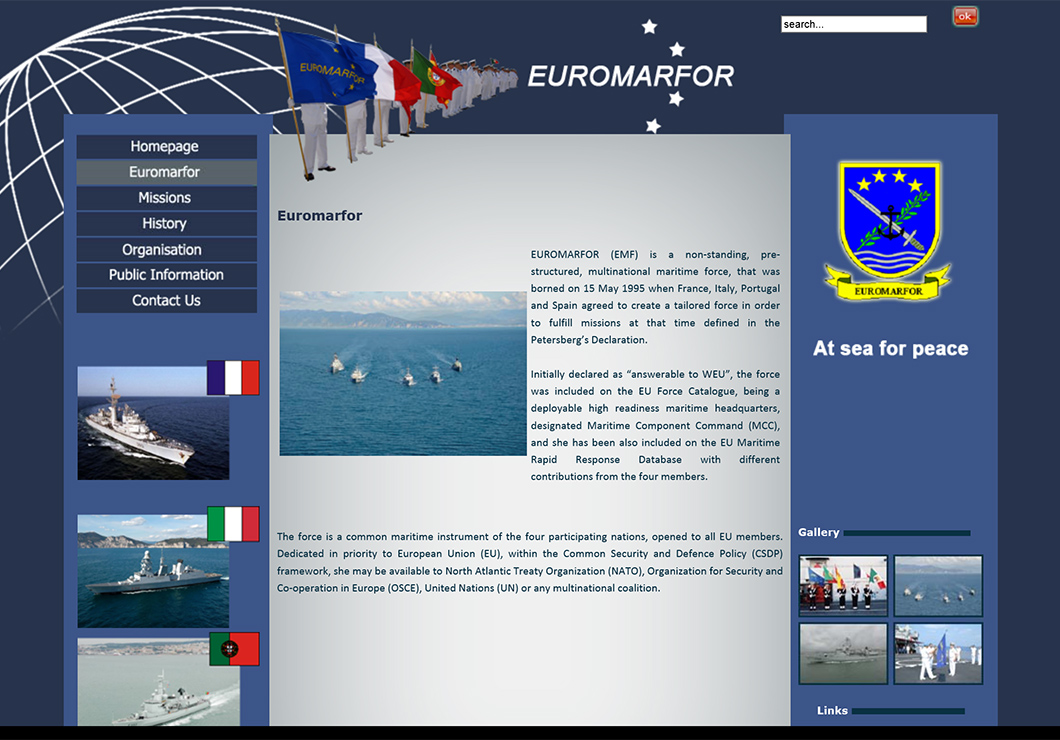The image size is (1060, 740).
Task: Click into the search text field
Action: (x=854, y=24)
